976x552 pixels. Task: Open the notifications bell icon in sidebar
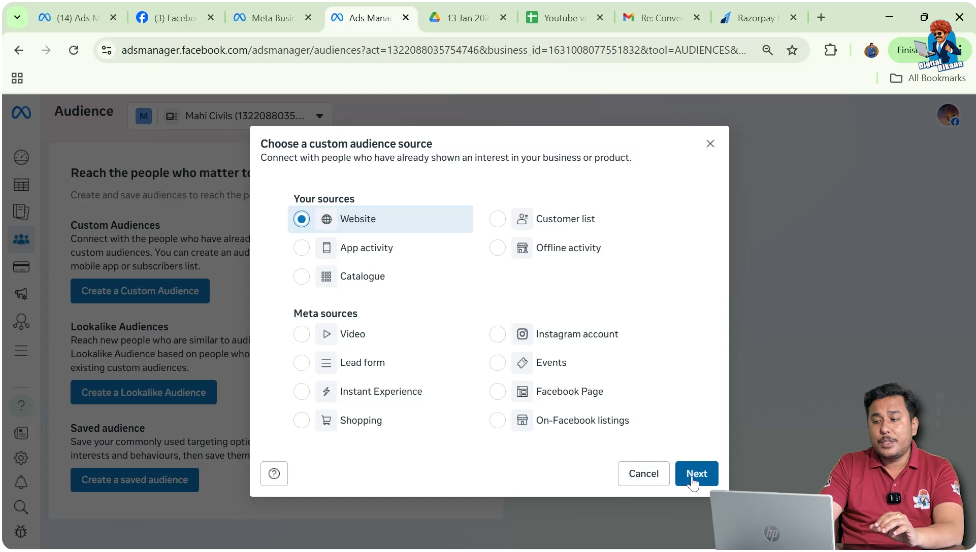[21, 482]
